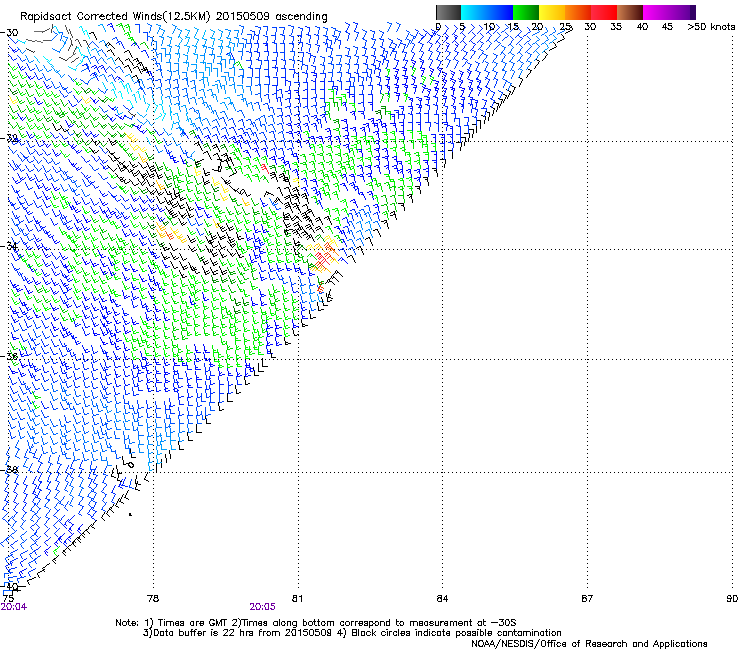This screenshot has width=740, height=650.
Task: Select the orange 25-30 knots legend swatch
Action: click(x=578, y=12)
